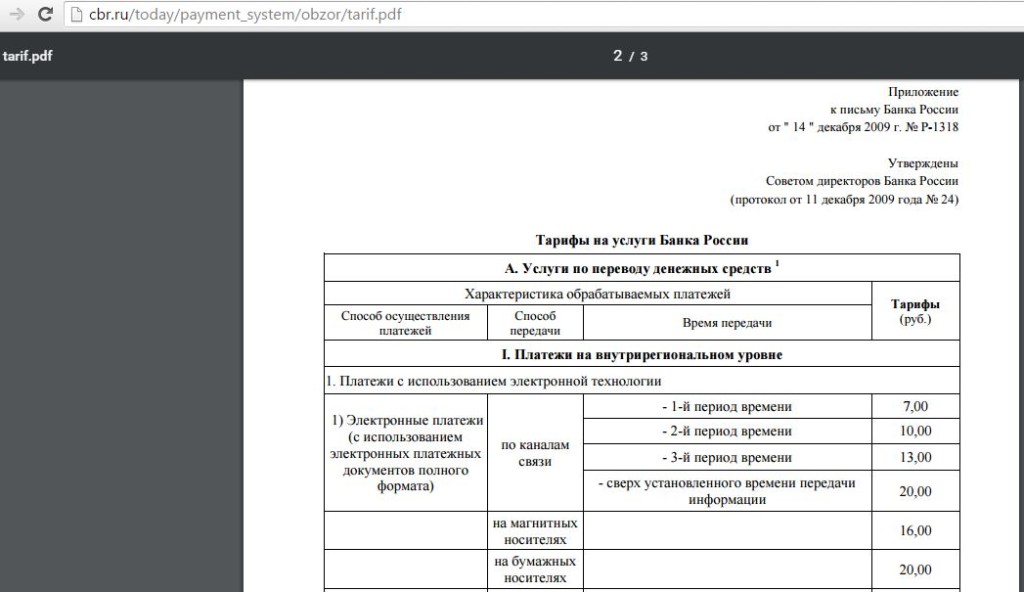Viewport: 1024px width, 592px height.
Task: Click the tarif.pdf document title
Action: (27, 56)
